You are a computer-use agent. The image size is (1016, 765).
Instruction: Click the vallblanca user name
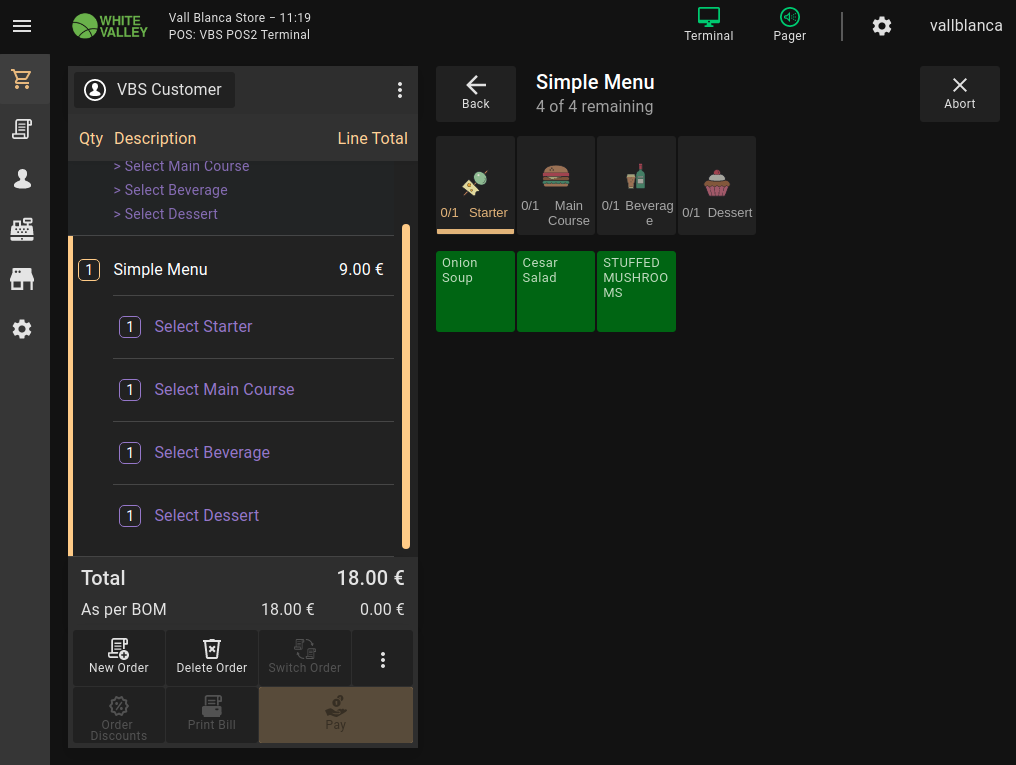click(x=965, y=26)
